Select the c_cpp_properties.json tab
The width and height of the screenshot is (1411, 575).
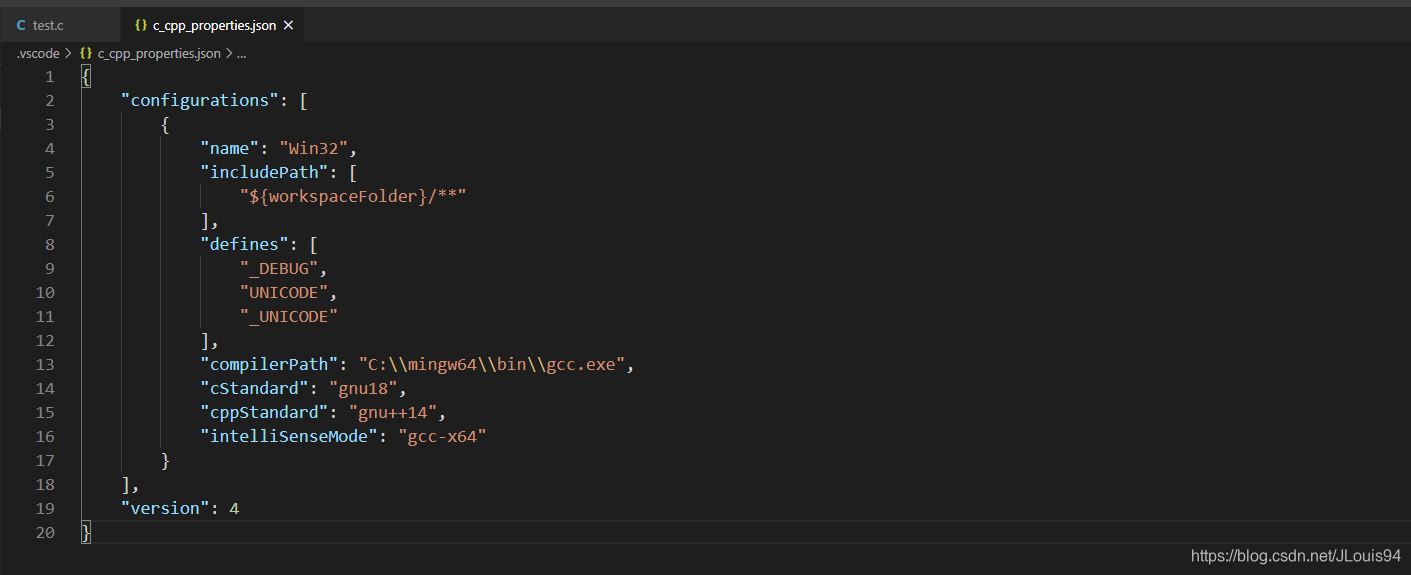[x=214, y=25]
